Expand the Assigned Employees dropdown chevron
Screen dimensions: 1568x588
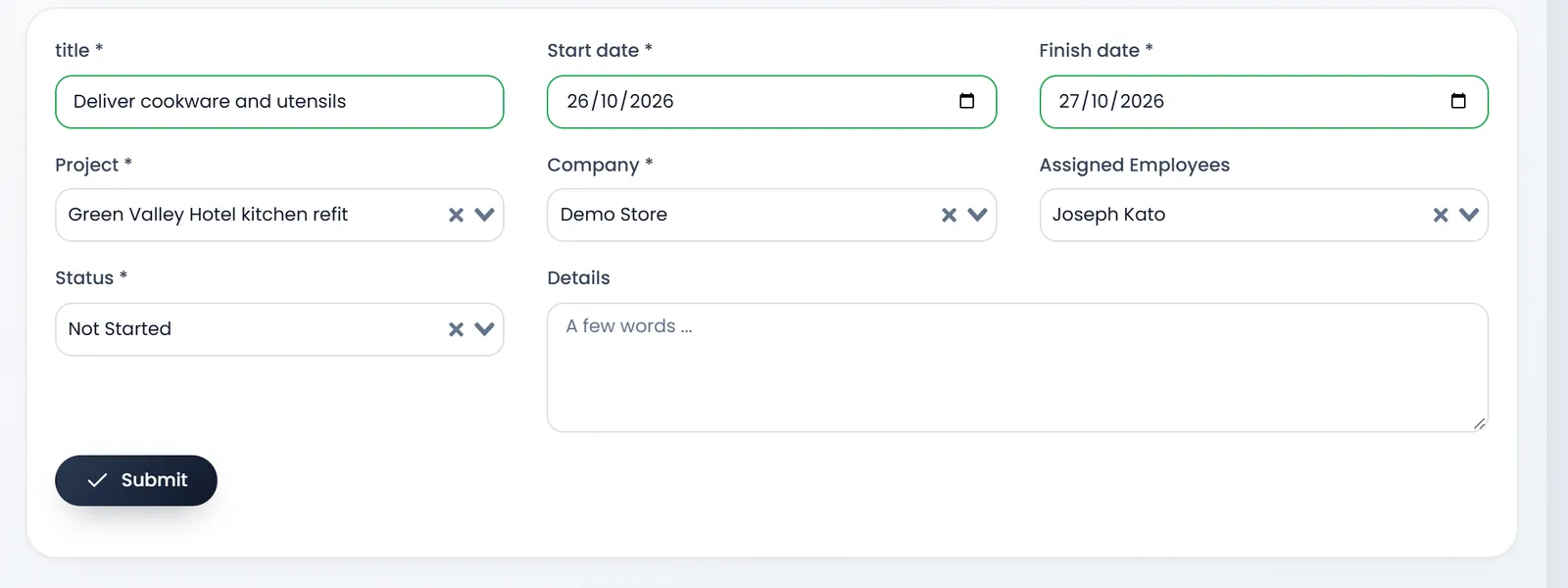pos(1469,215)
